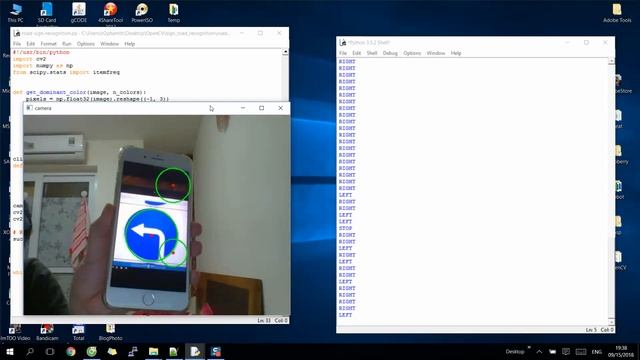Viewport: 640px width, 360px height.
Task: Open Edit menu in the code editor
Action: point(31,44)
